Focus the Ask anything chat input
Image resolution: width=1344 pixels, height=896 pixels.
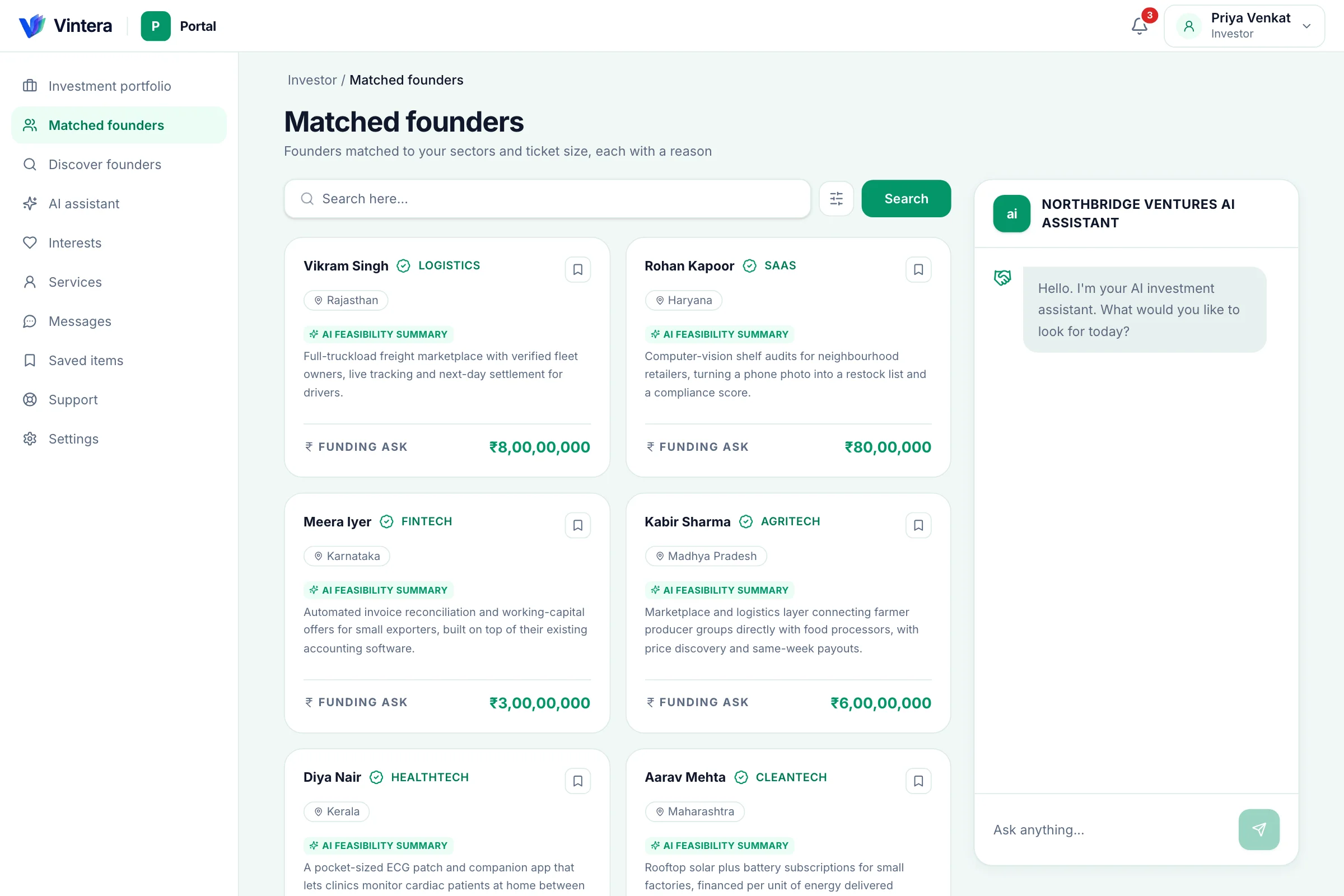point(1109,829)
